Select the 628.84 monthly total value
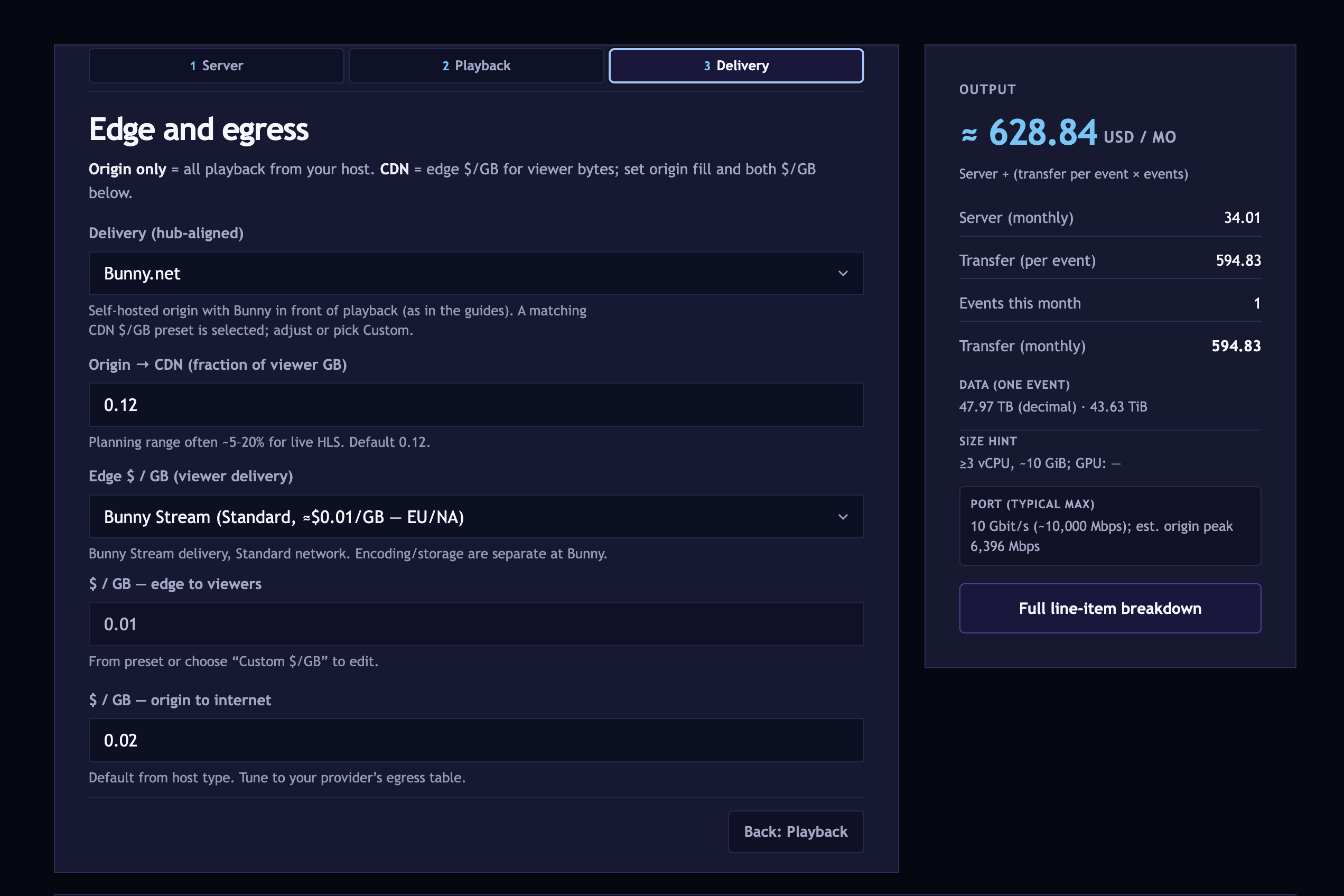This screenshot has height=896, width=1344. 1043,133
